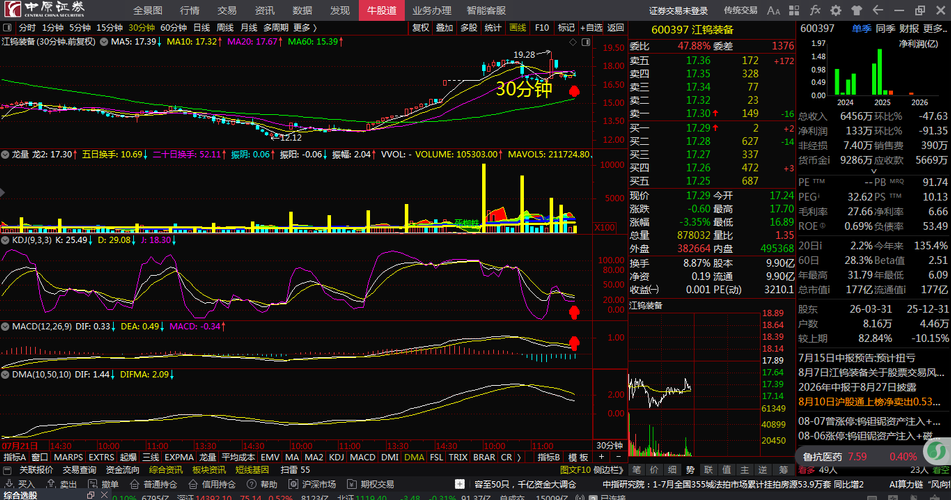Open news 8月10日沪股通上榜净卖出

869,402
